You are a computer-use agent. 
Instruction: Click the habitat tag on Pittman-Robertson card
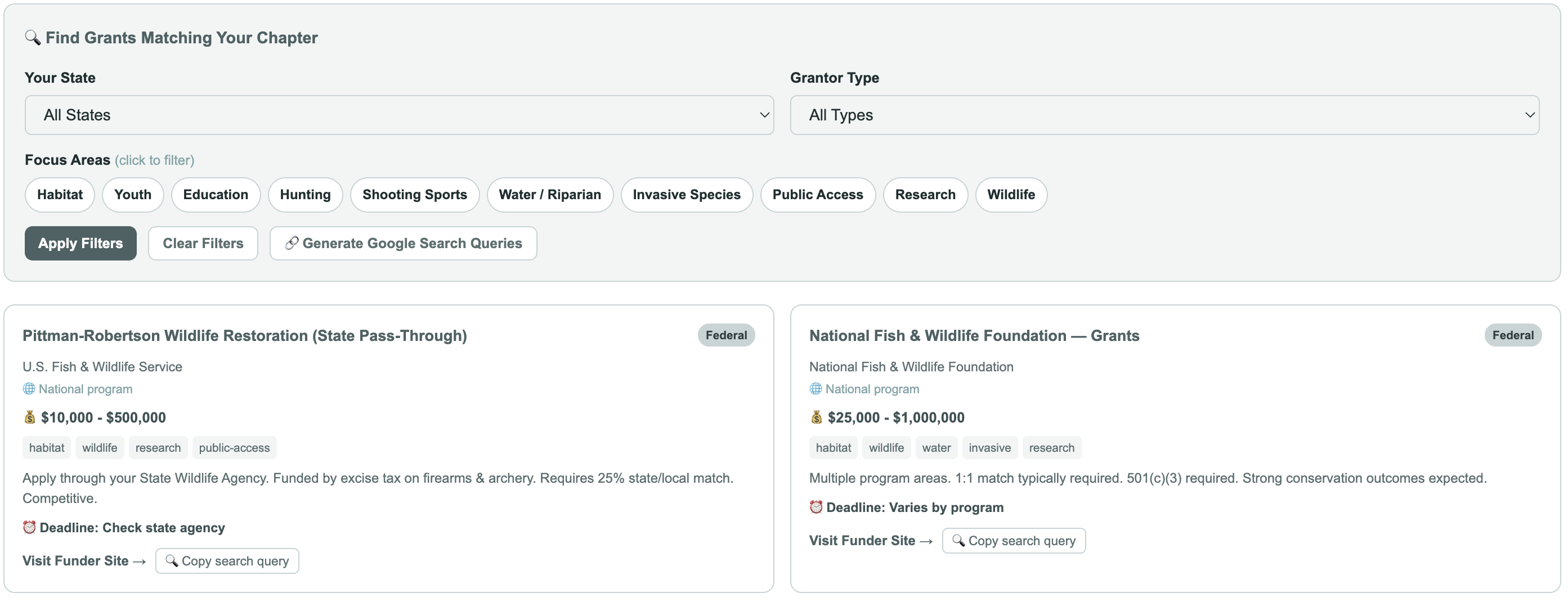(47, 448)
